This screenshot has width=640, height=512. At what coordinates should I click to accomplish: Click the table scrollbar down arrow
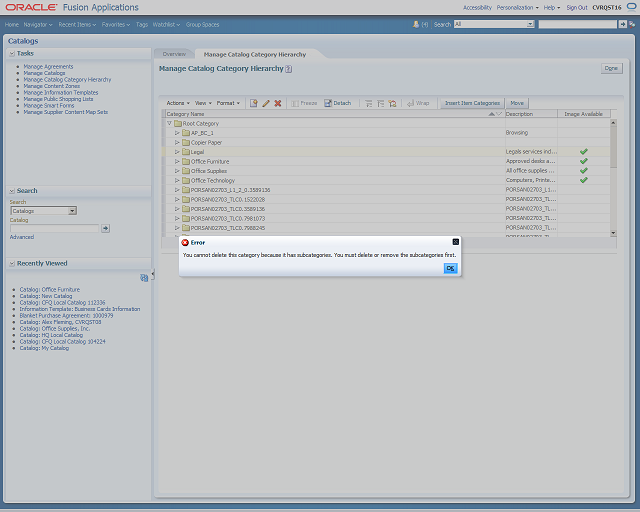(x=613, y=233)
